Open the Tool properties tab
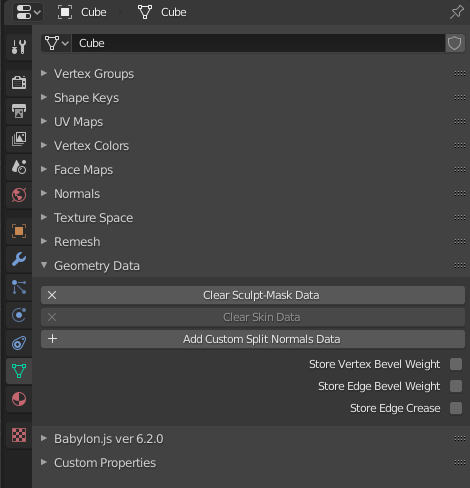This screenshot has width=470, height=488. [19, 47]
